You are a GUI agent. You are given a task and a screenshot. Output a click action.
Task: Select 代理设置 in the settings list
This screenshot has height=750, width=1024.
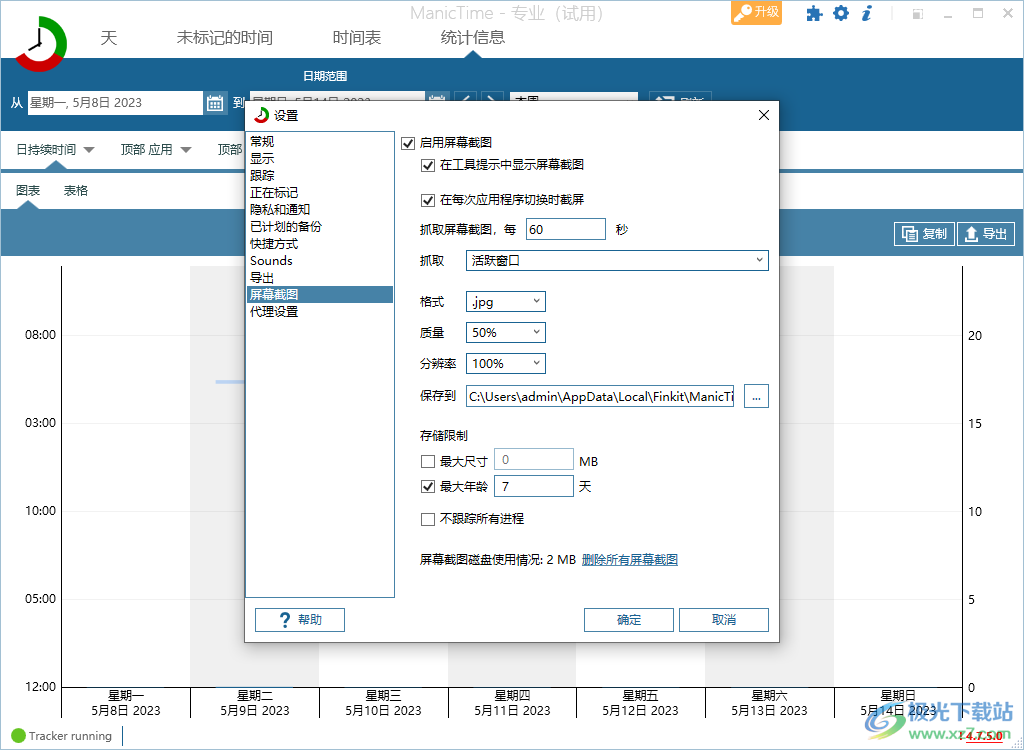320,312
